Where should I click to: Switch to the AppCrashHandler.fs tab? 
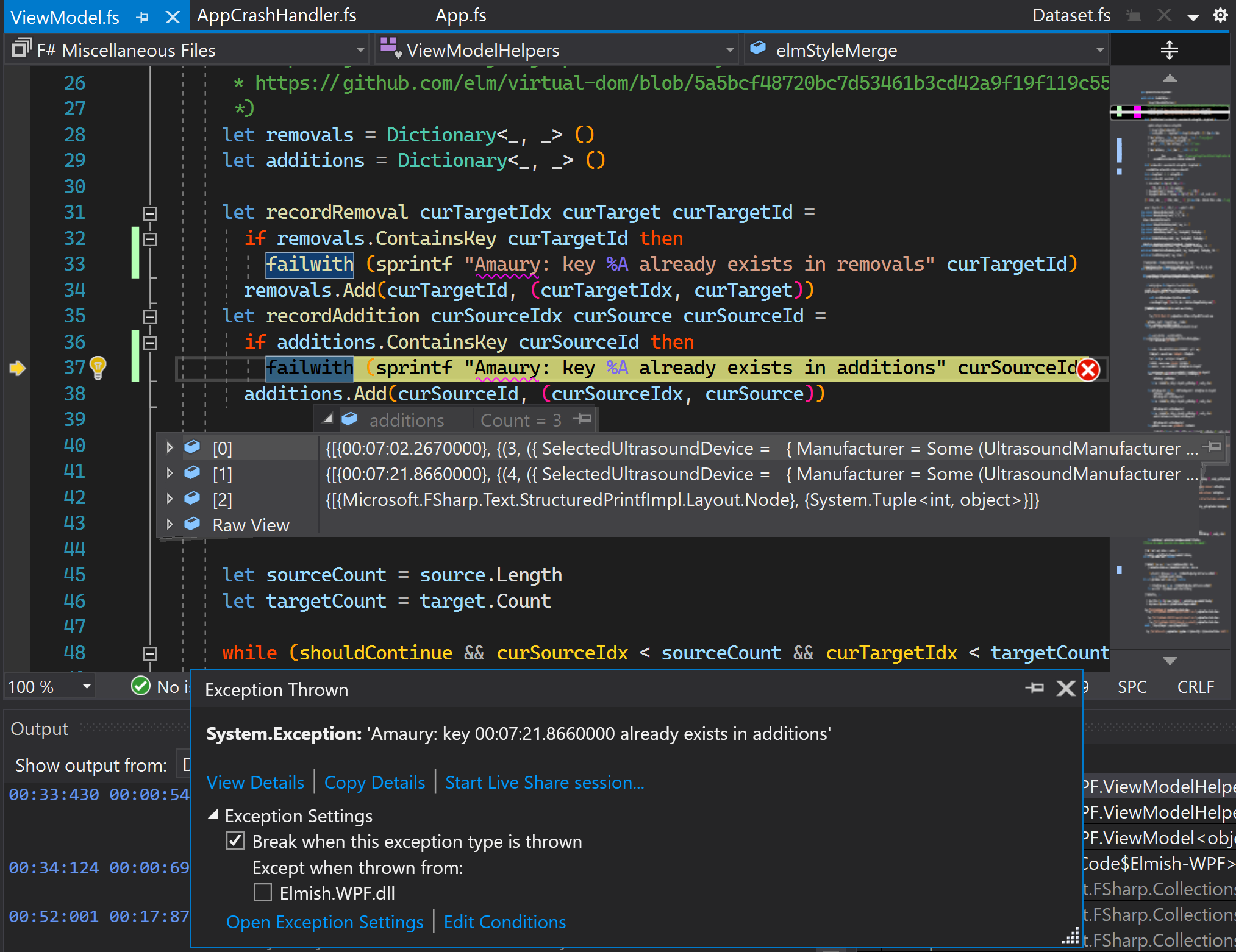pyautogui.click(x=276, y=15)
